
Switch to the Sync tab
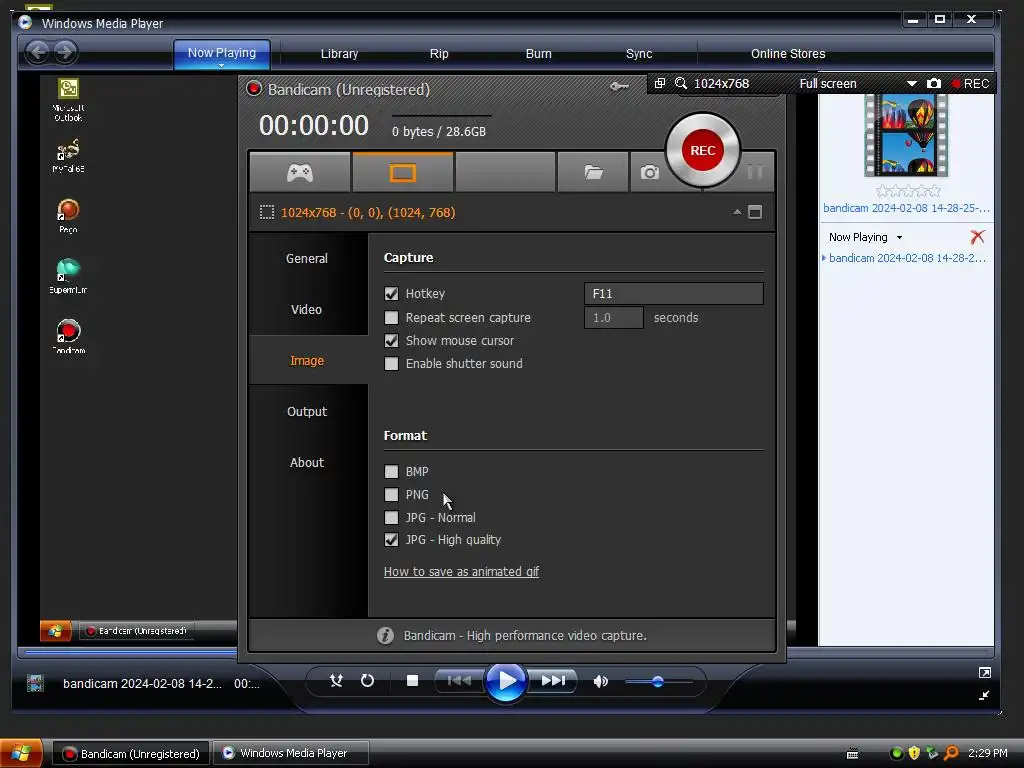pos(639,54)
